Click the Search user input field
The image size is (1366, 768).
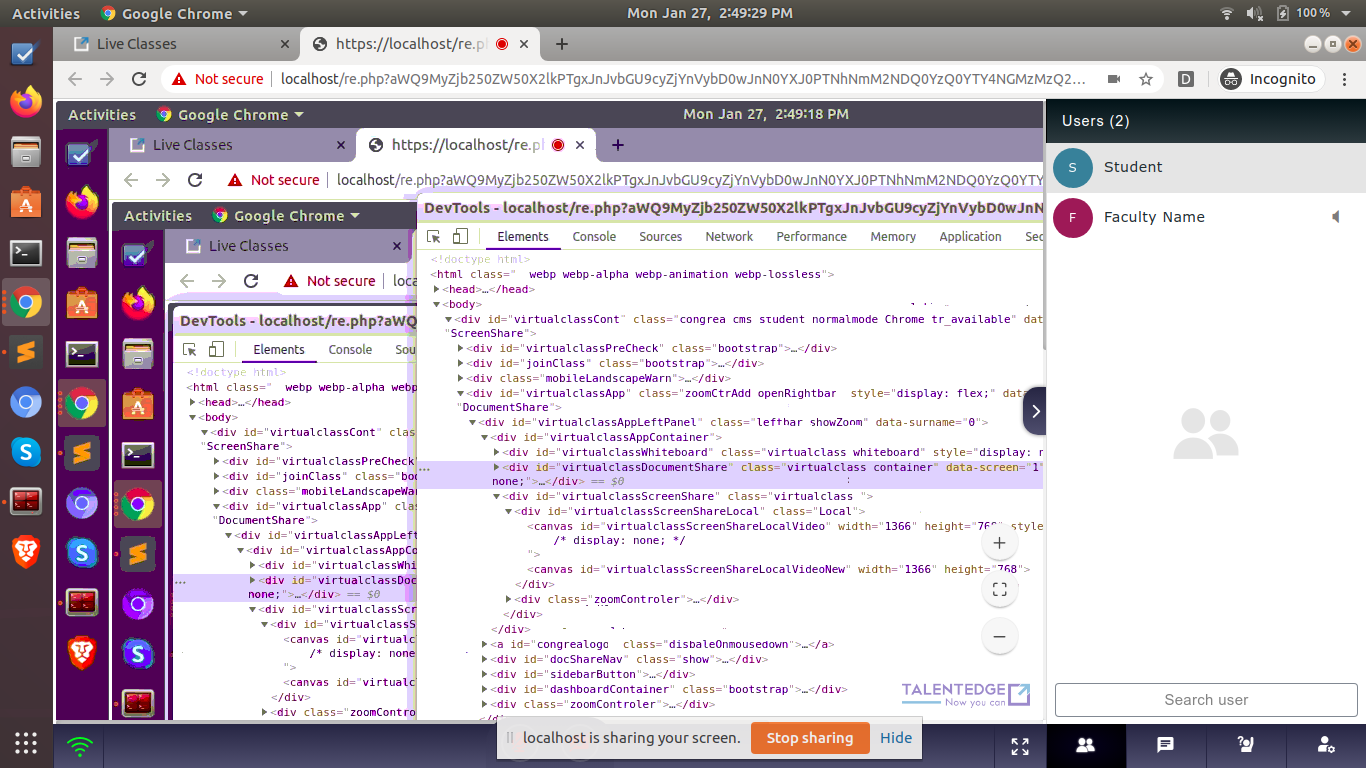(1205, 700)
